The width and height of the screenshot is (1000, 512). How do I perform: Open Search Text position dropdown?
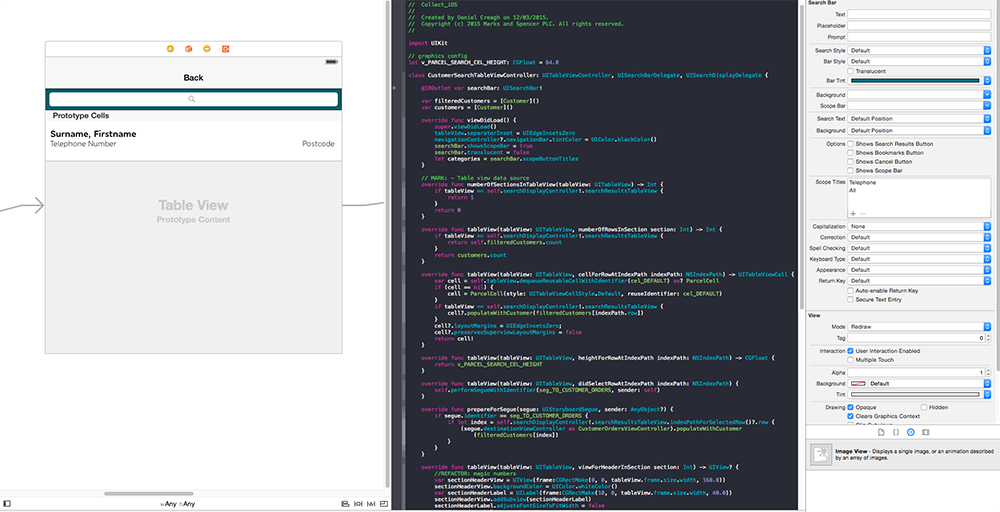[919, 119]
